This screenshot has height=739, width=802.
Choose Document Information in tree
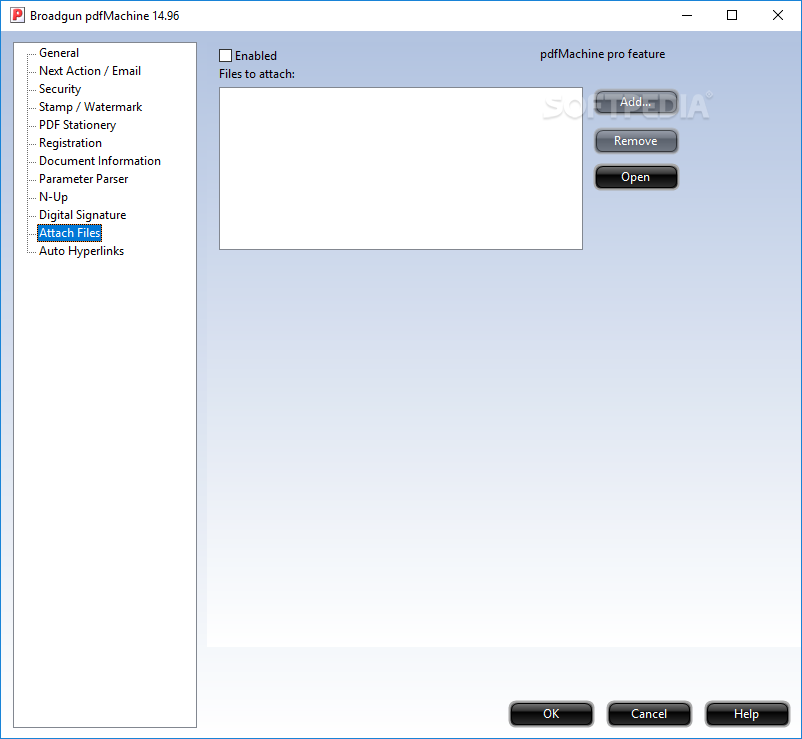[x=100, y=161]
